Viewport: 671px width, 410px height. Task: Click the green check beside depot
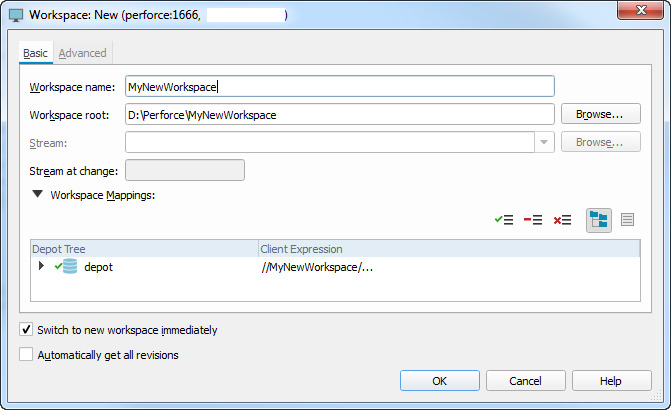tap(57, 267)
